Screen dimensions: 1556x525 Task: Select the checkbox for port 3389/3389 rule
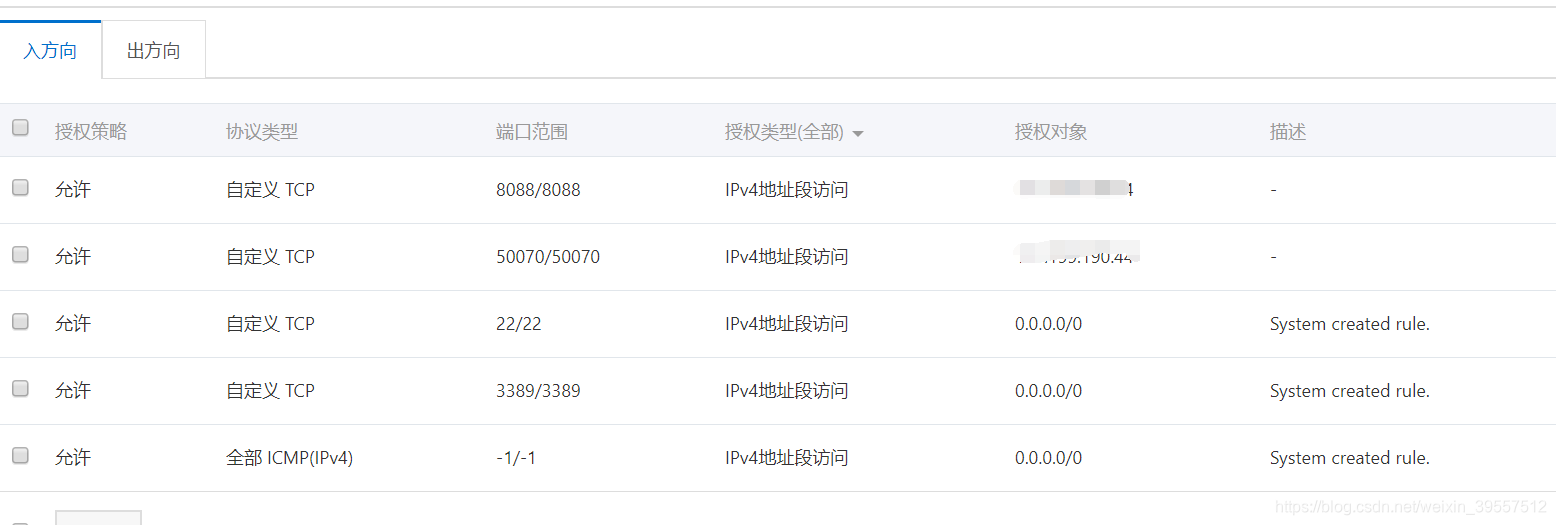click(20, 388)
